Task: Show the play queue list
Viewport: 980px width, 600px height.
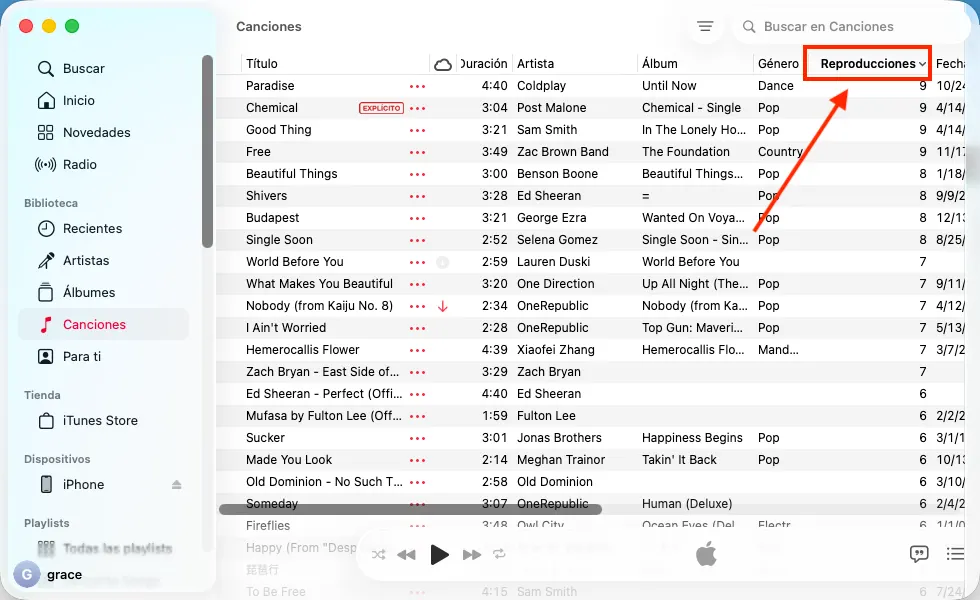Action: [955, 554]
